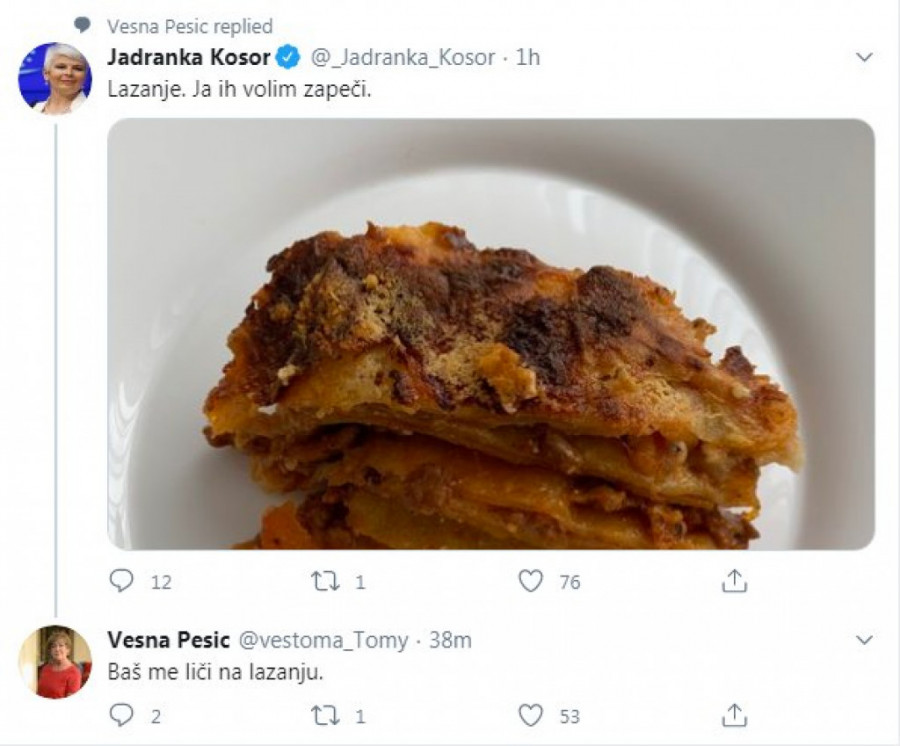Click Vesna Pesic's profile avatar
The image size is (900, 746).
click(x=54, y=662)
